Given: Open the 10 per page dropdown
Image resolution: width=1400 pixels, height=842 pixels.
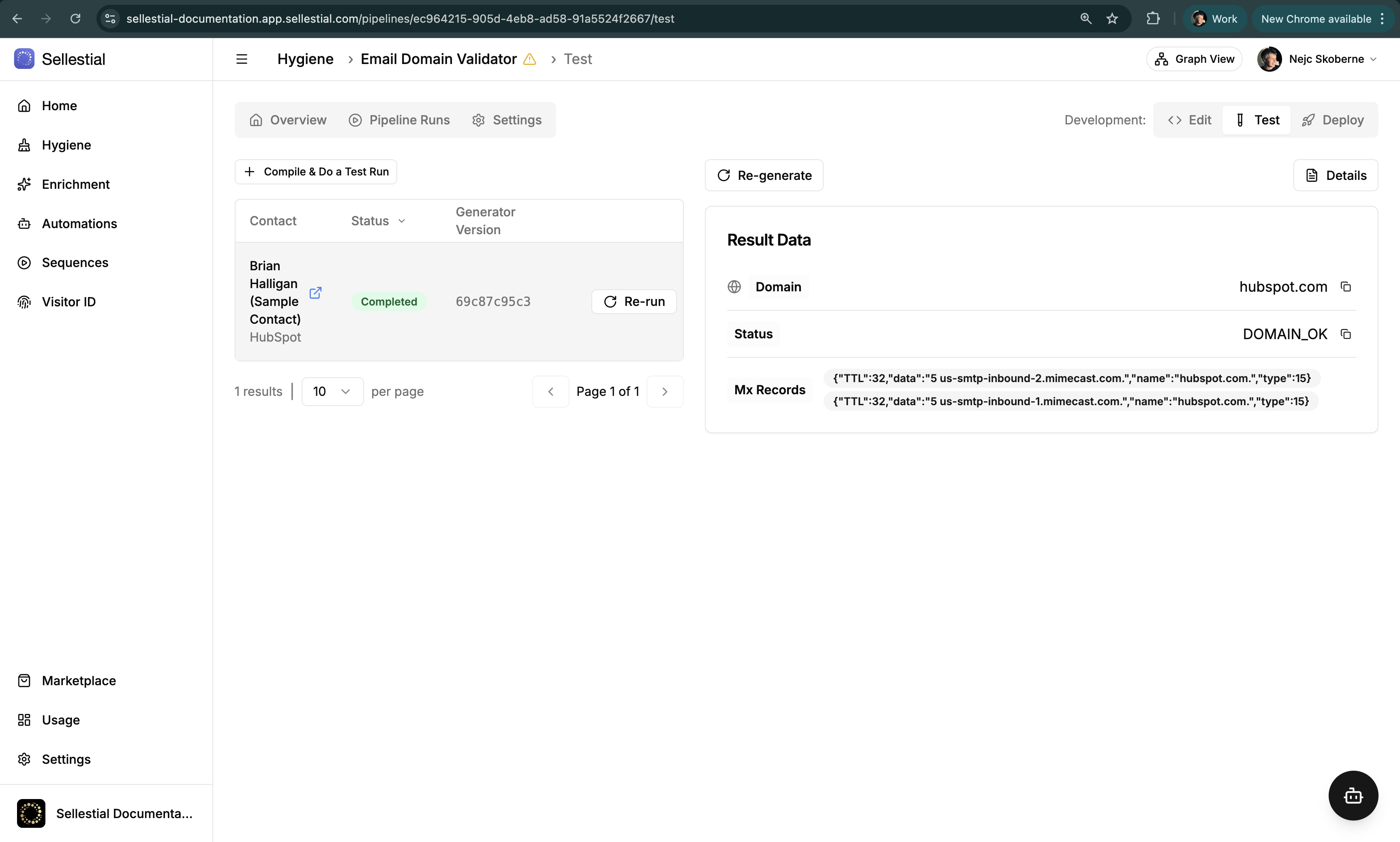Looking at the screenshot, I should point(332,391).
